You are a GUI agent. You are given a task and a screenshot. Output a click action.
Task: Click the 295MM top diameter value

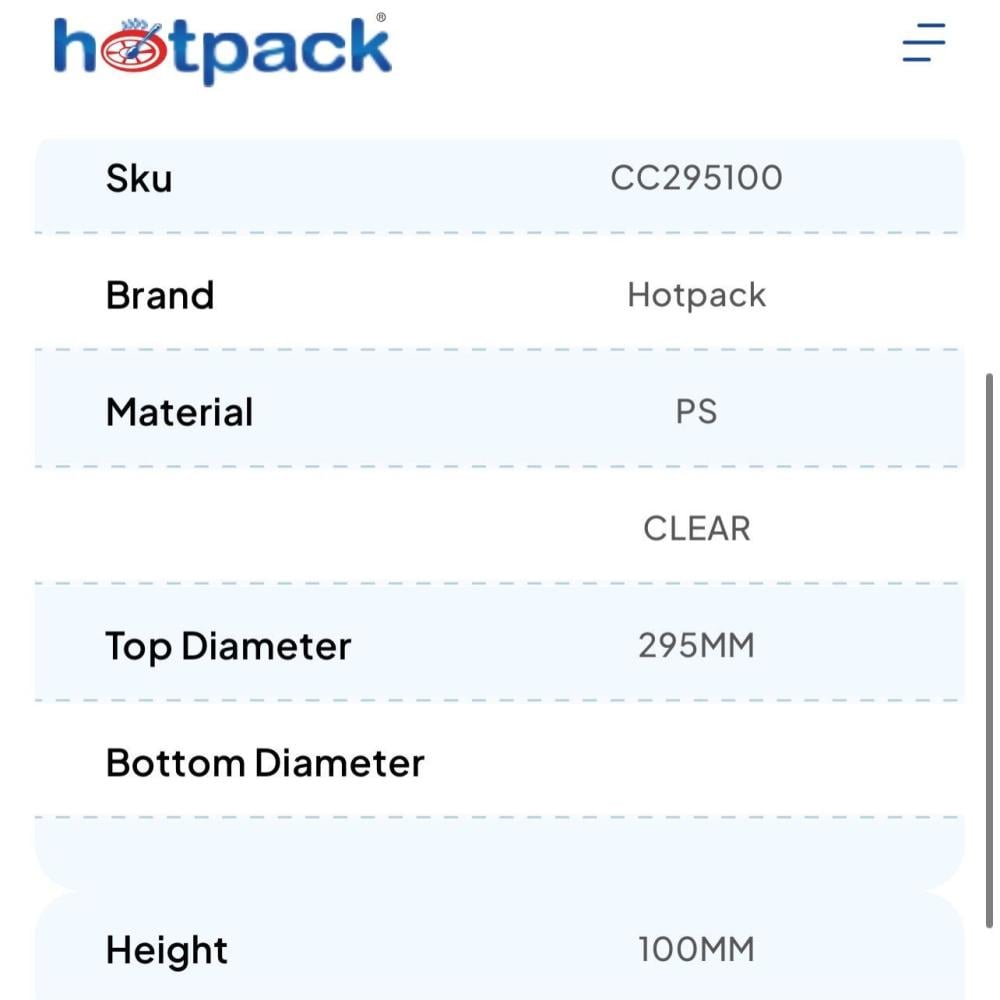696,646
